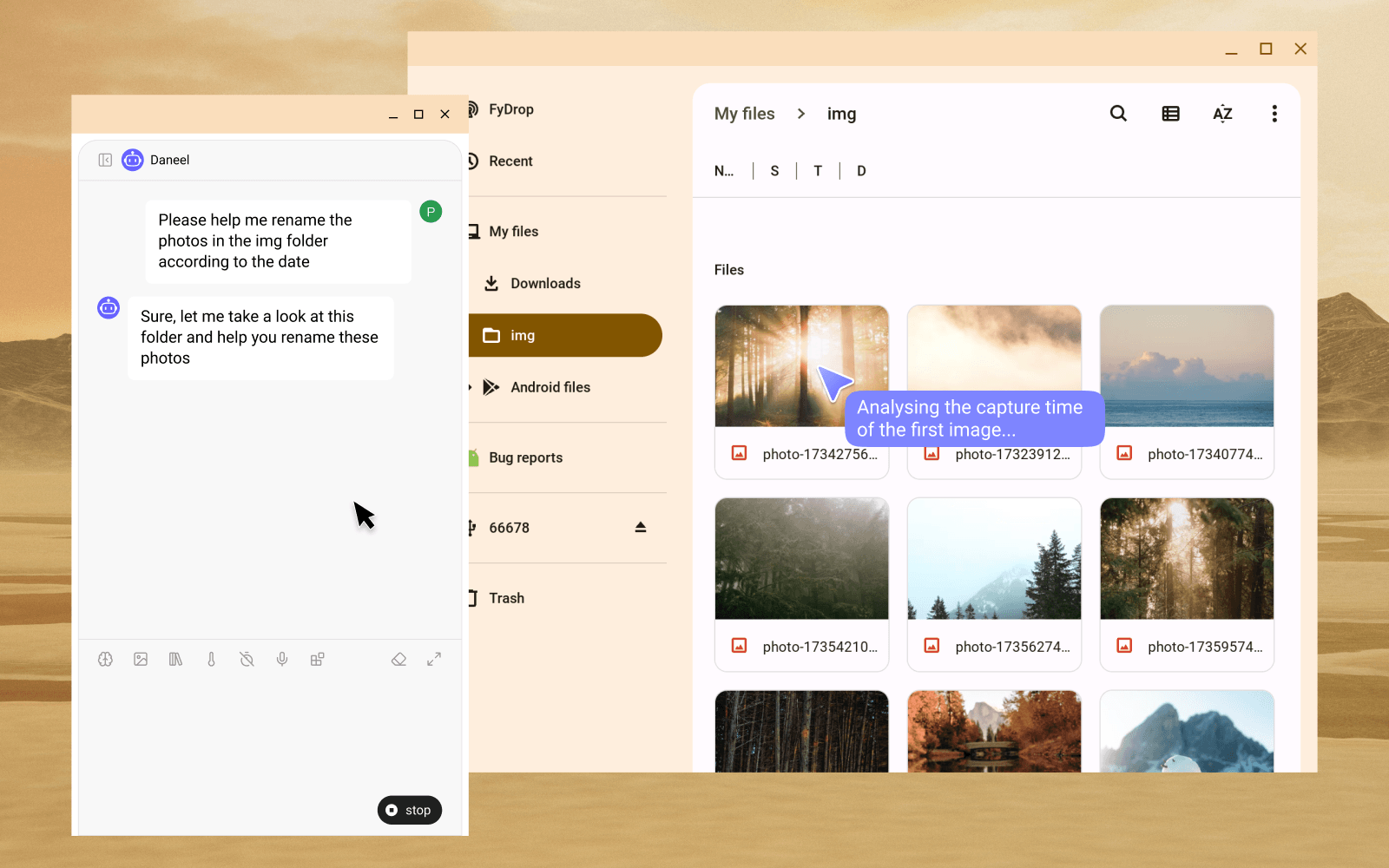Eject the 66678 device
The height and width of the screenshot is (868, 1389).
click(x=641, y=527)
